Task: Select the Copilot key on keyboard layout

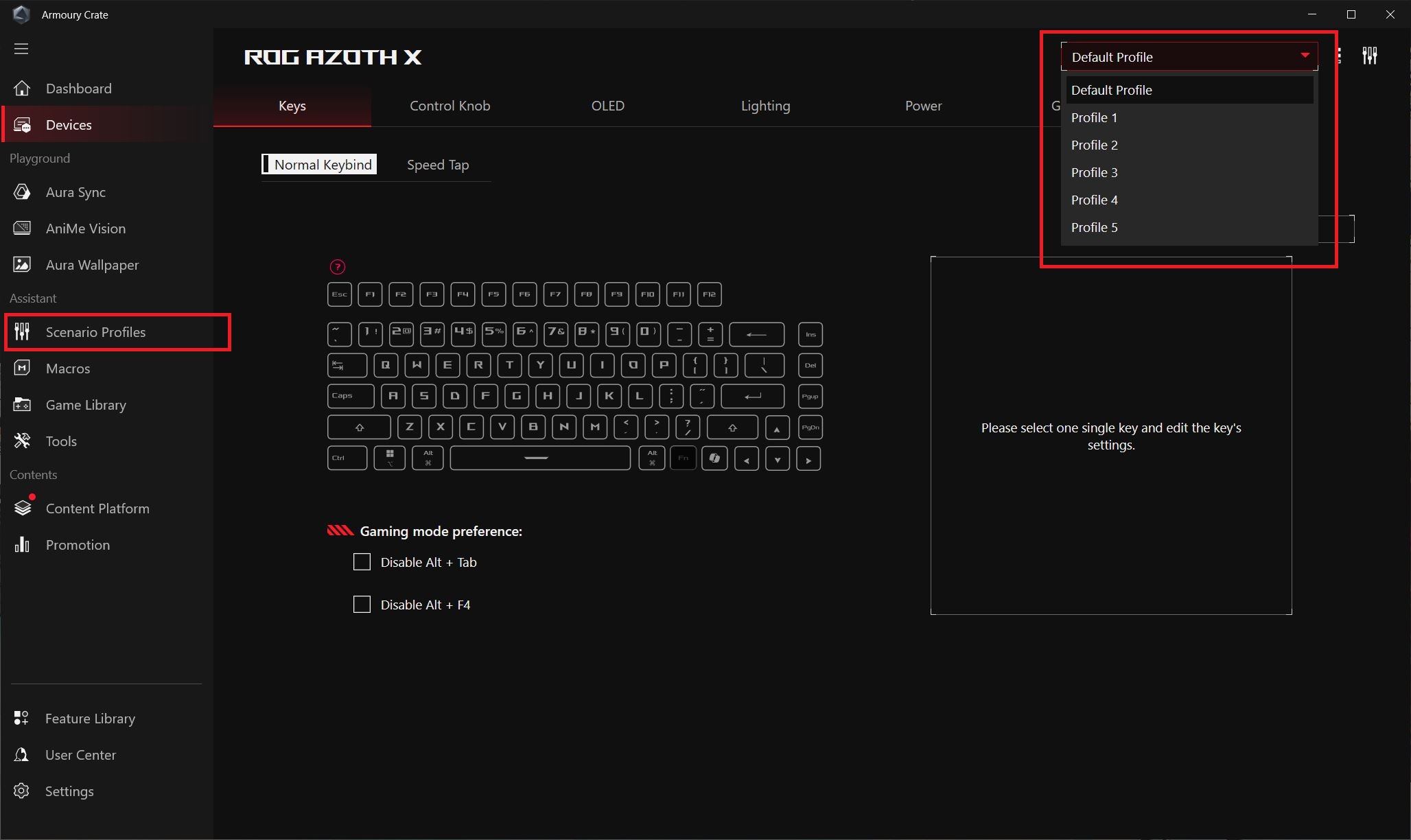Action: [x=714, y=458]
